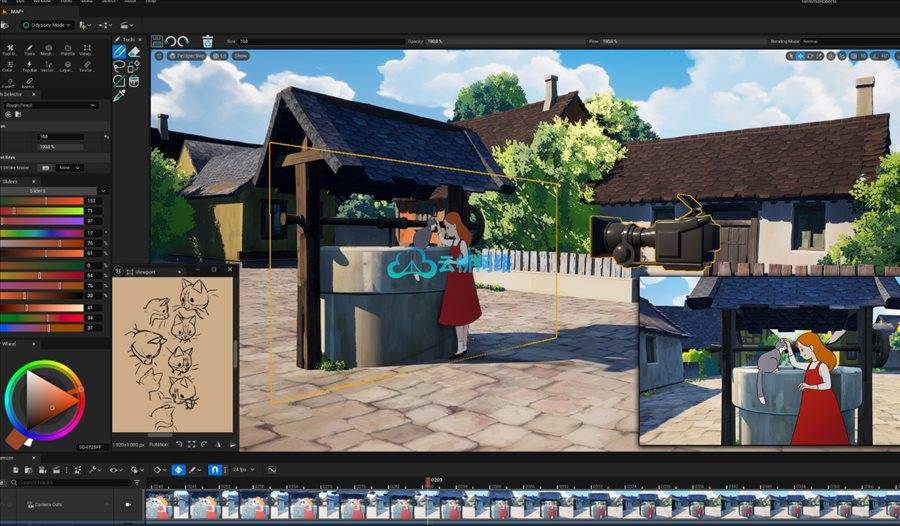Select the Eyedropper color picker tool
This screenshot has width=900, height=526.
[119, 95]
